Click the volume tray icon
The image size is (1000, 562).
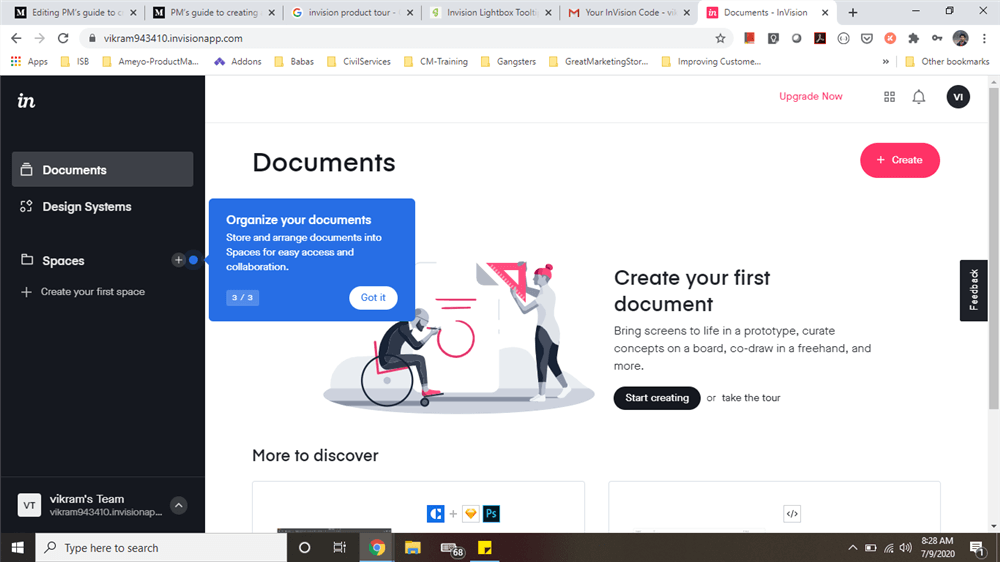[905, 547]
